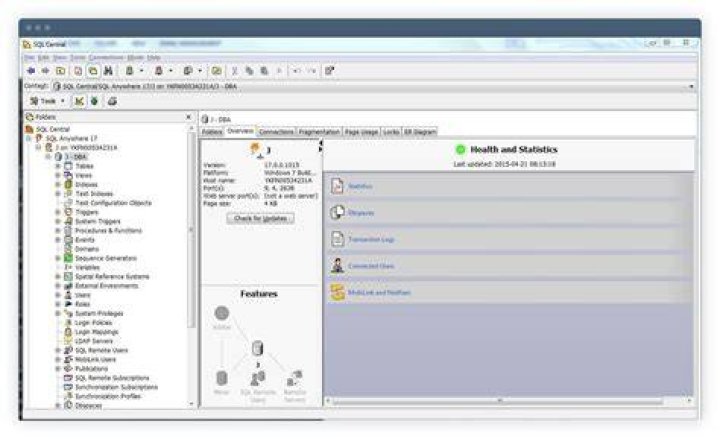Click the Tables icon in the folder tree
Viewport: 720px width, 439px height.
pos(68,166)
